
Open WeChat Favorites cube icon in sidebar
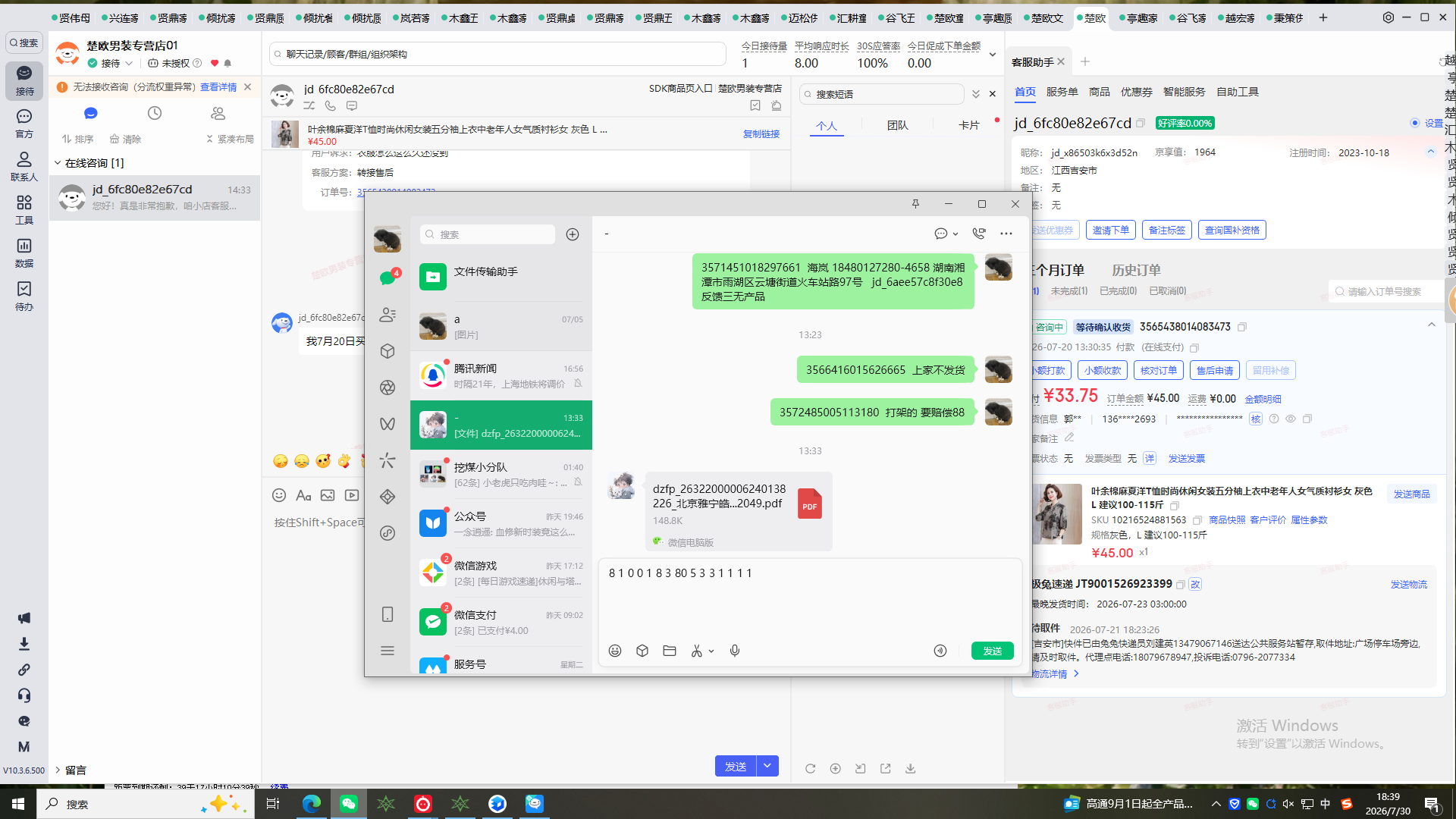pyautogui.click(x=388, y=351)
